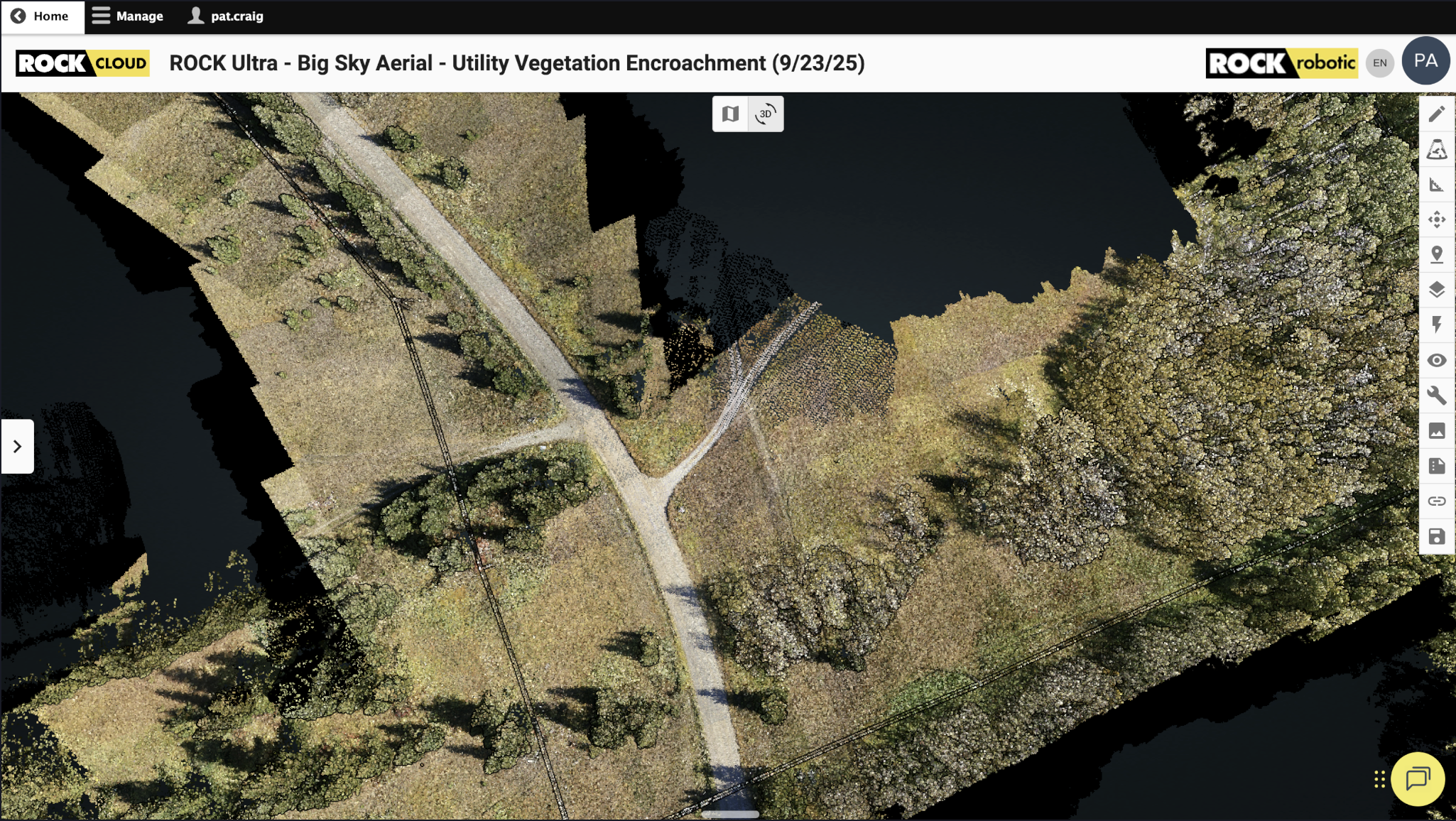
Task: Click the share link icon
Action: pos(1436,501)
